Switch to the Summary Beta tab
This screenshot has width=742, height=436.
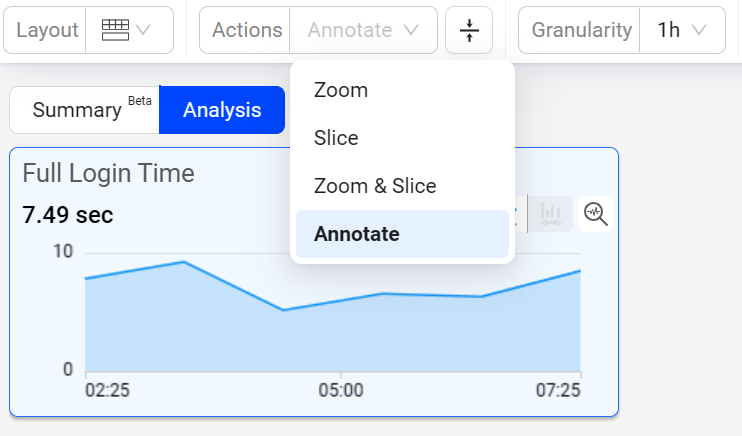[84, 110]
